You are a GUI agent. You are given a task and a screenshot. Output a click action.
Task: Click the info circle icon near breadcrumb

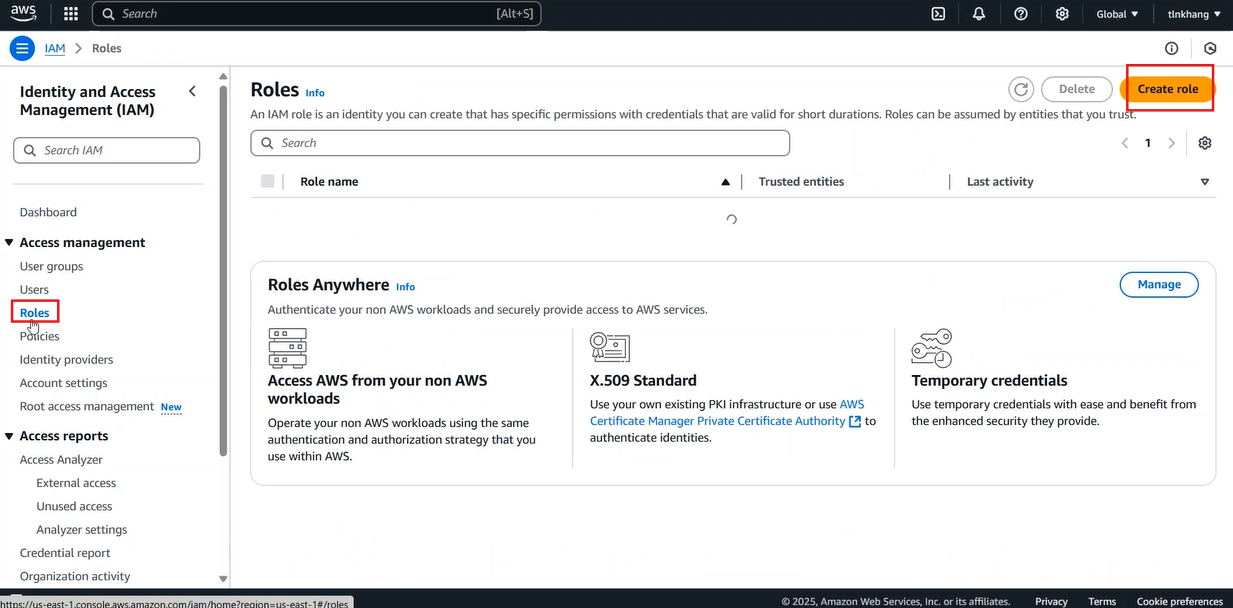pos(1172,48)
